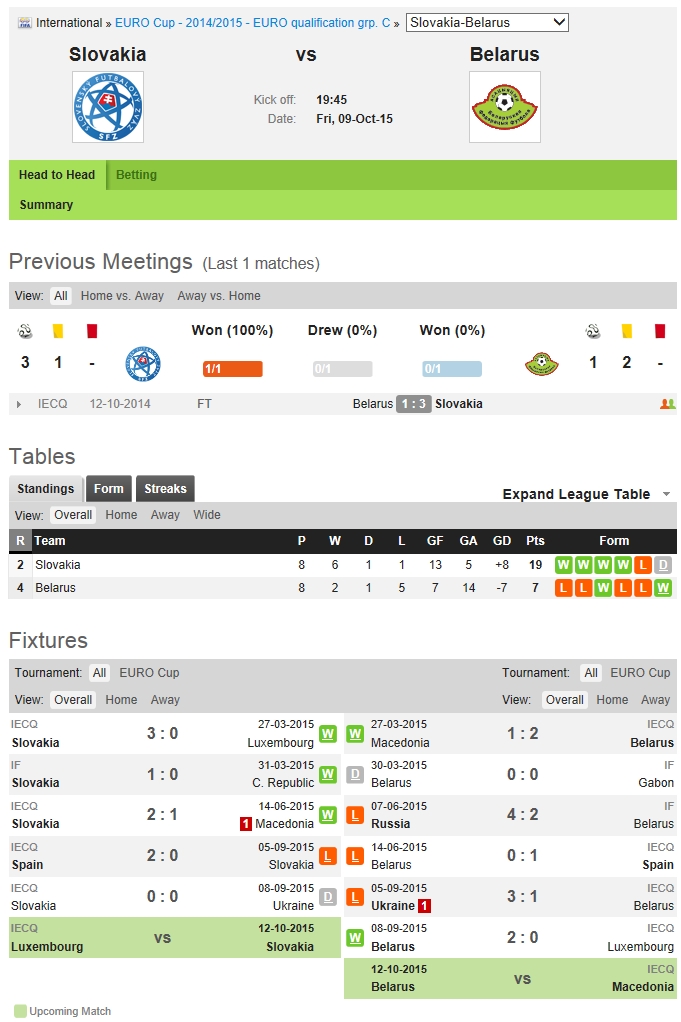The image size is (681, 1022).
Task: Expand the League Table
Action: coord(586,494)
